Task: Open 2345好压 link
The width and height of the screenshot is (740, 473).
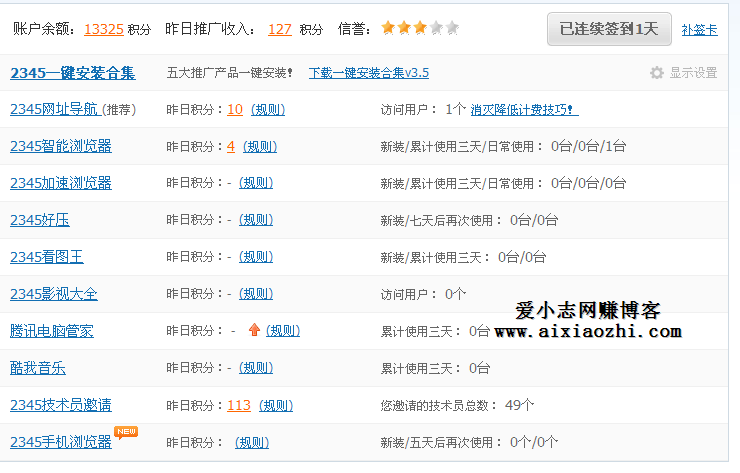Action: click(40, 220)
